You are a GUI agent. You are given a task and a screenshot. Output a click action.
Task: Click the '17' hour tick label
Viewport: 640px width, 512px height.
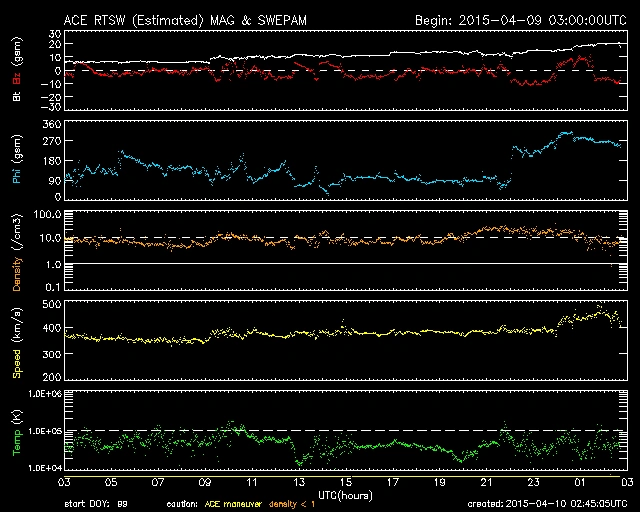393,483
